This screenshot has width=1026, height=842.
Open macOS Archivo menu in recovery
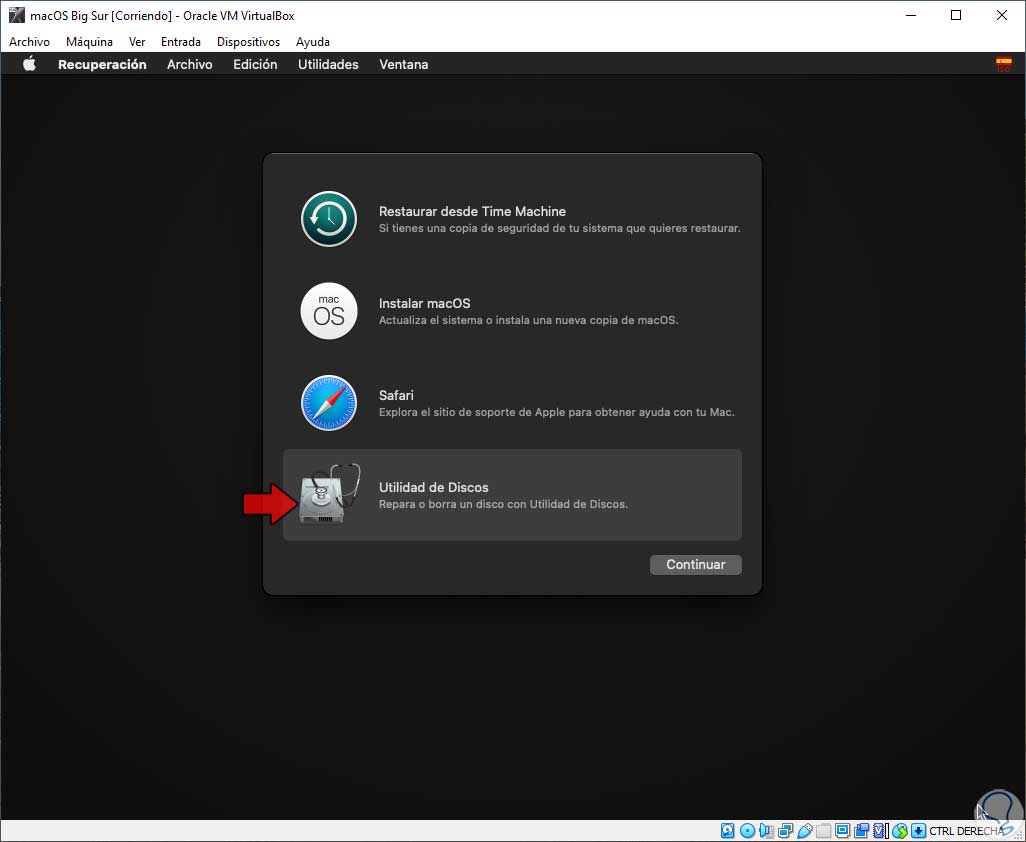coord(190,64)
